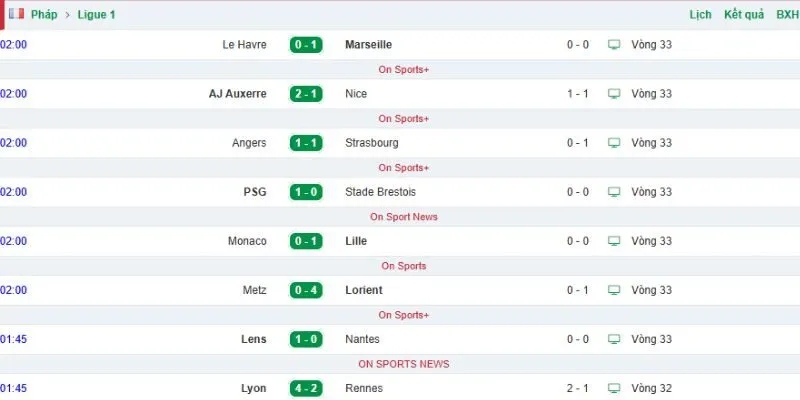This screenshot has width=800, height=400.
Task: Open the Stade Brestois team link
Action: (381, 192)
